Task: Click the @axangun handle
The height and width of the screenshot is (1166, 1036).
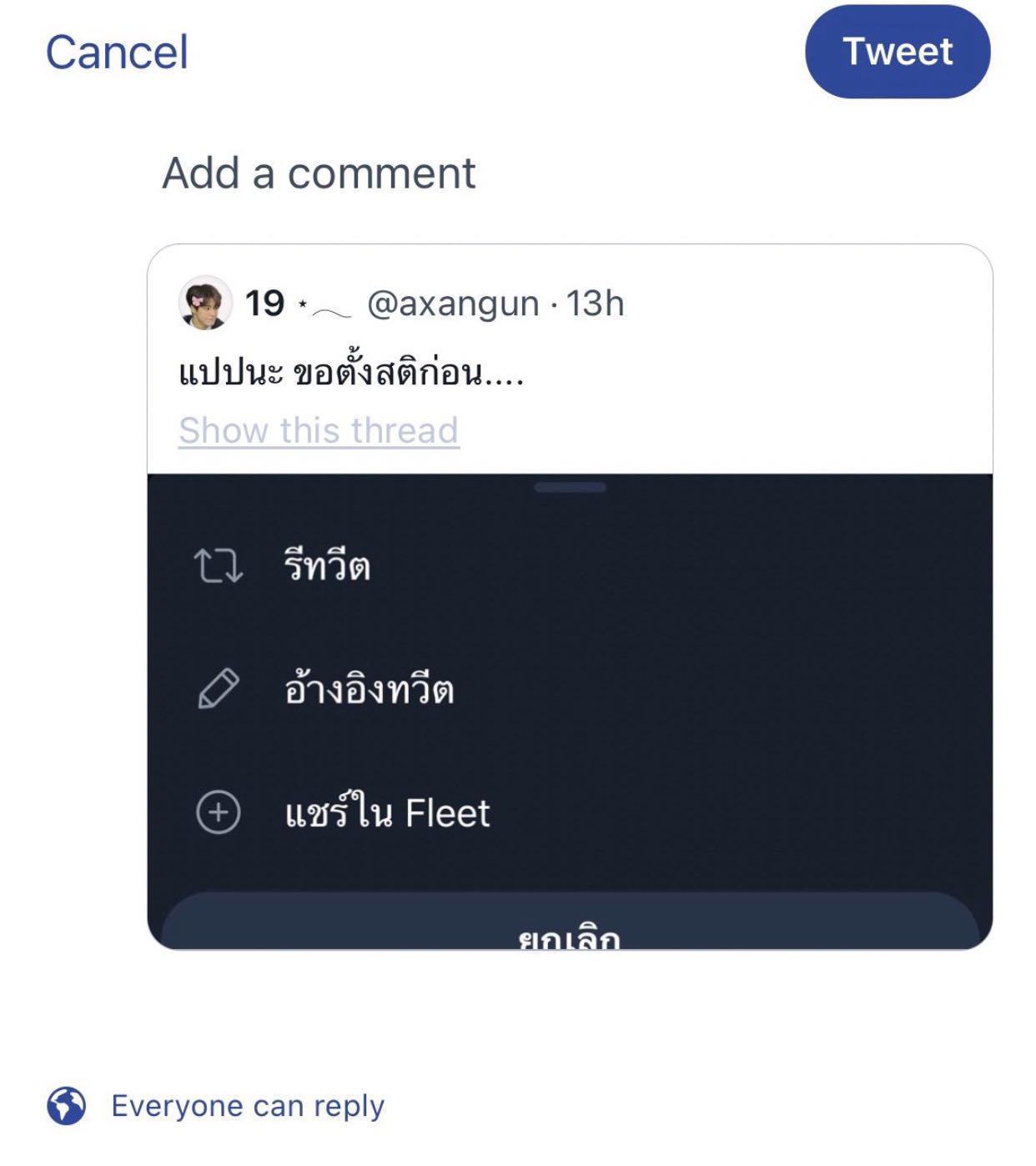Action: (x=453, y=304)
